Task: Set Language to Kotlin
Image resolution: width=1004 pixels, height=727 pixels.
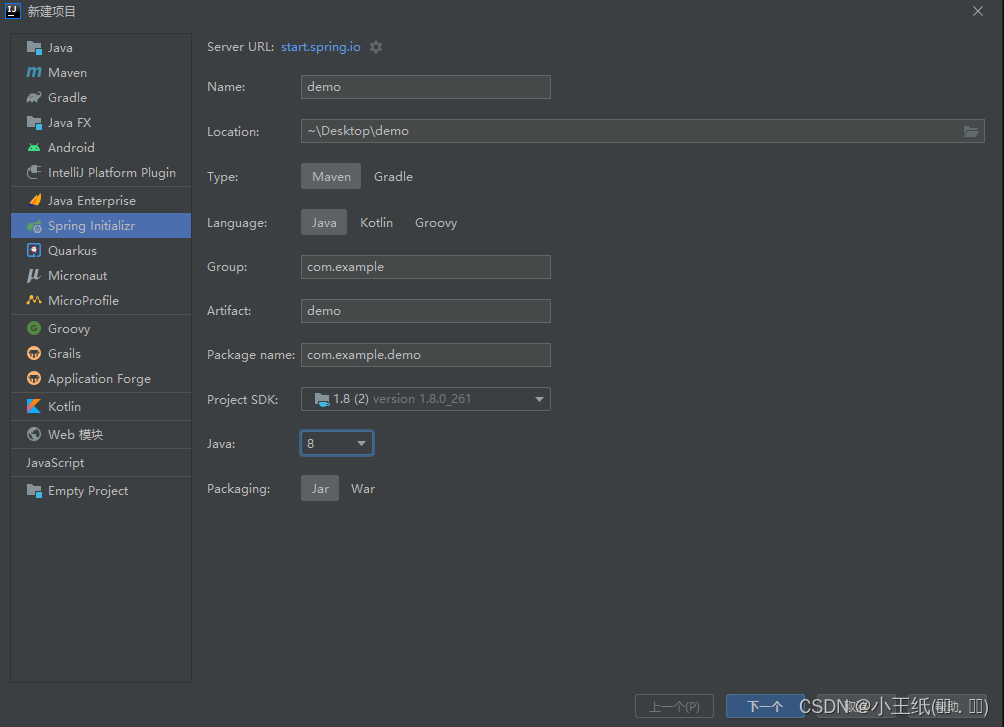Action: (376, 222)
